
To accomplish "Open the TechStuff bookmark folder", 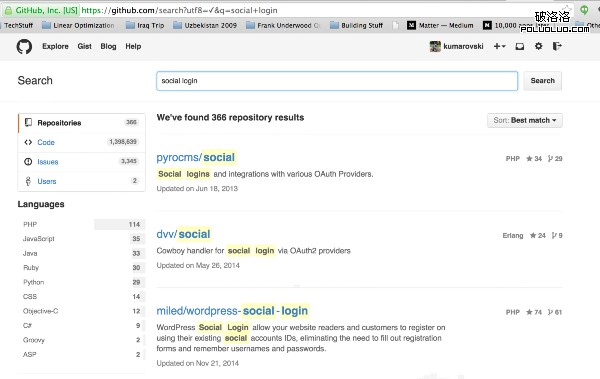I will [x=17, y=25].
